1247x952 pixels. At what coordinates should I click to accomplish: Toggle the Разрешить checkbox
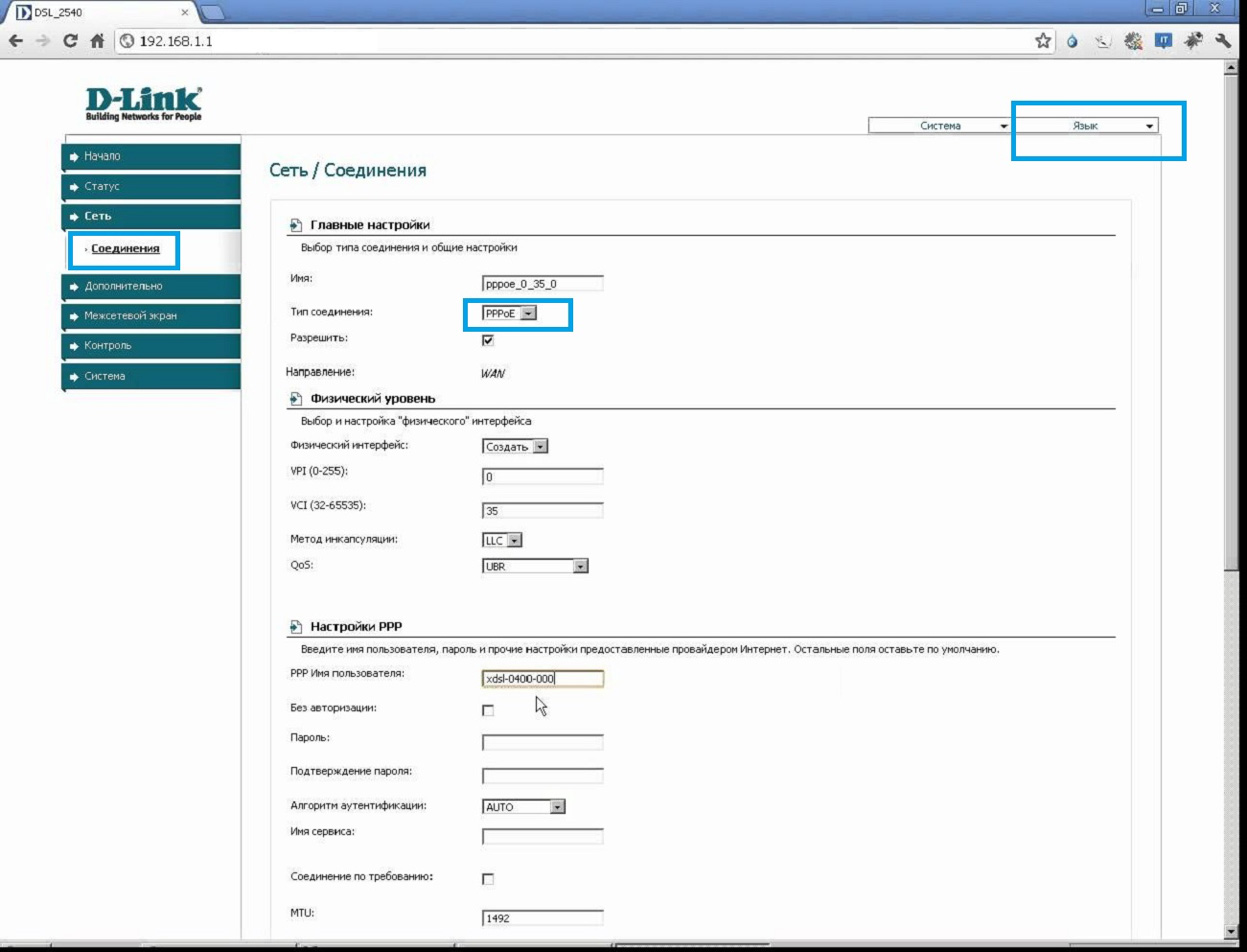pyautogui.click(x=488, y=340)
